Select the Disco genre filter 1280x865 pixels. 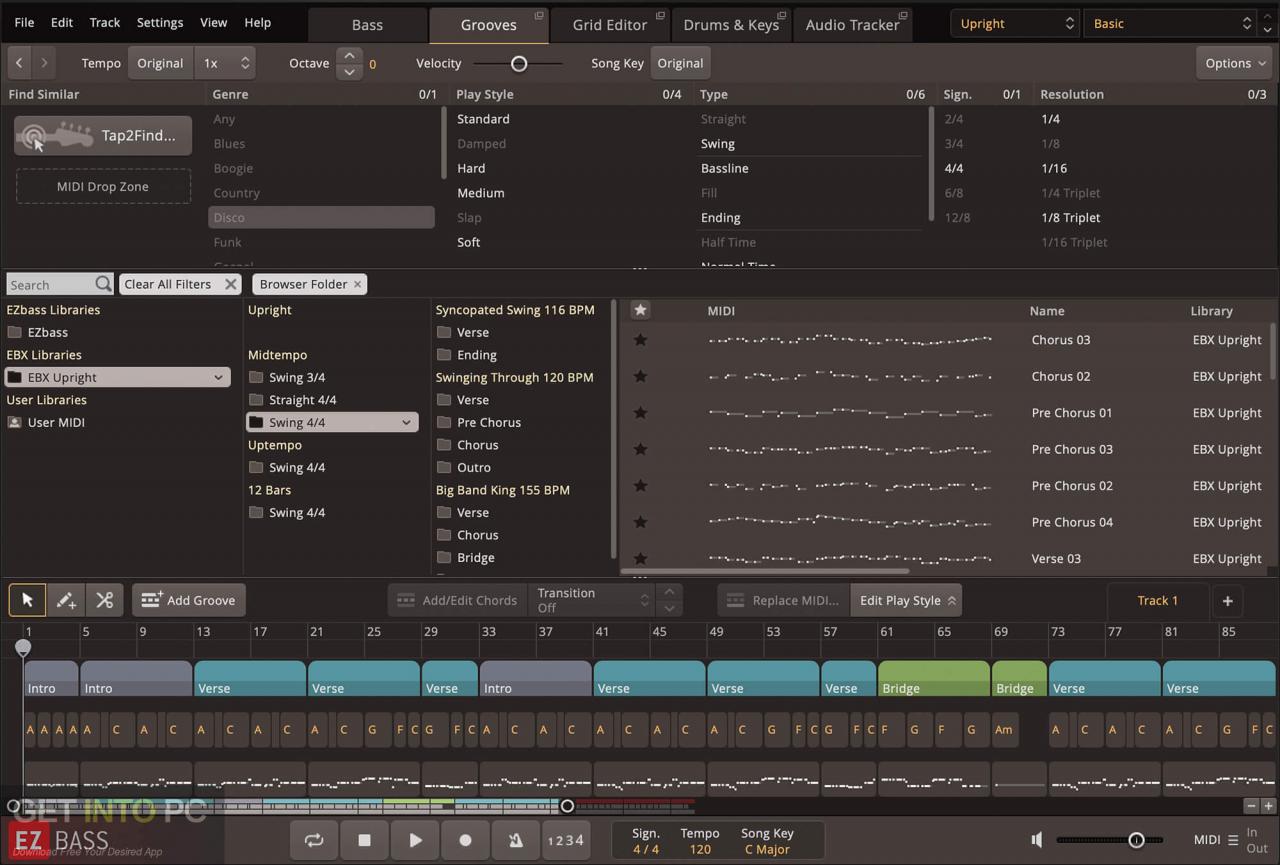coord(321,217)
